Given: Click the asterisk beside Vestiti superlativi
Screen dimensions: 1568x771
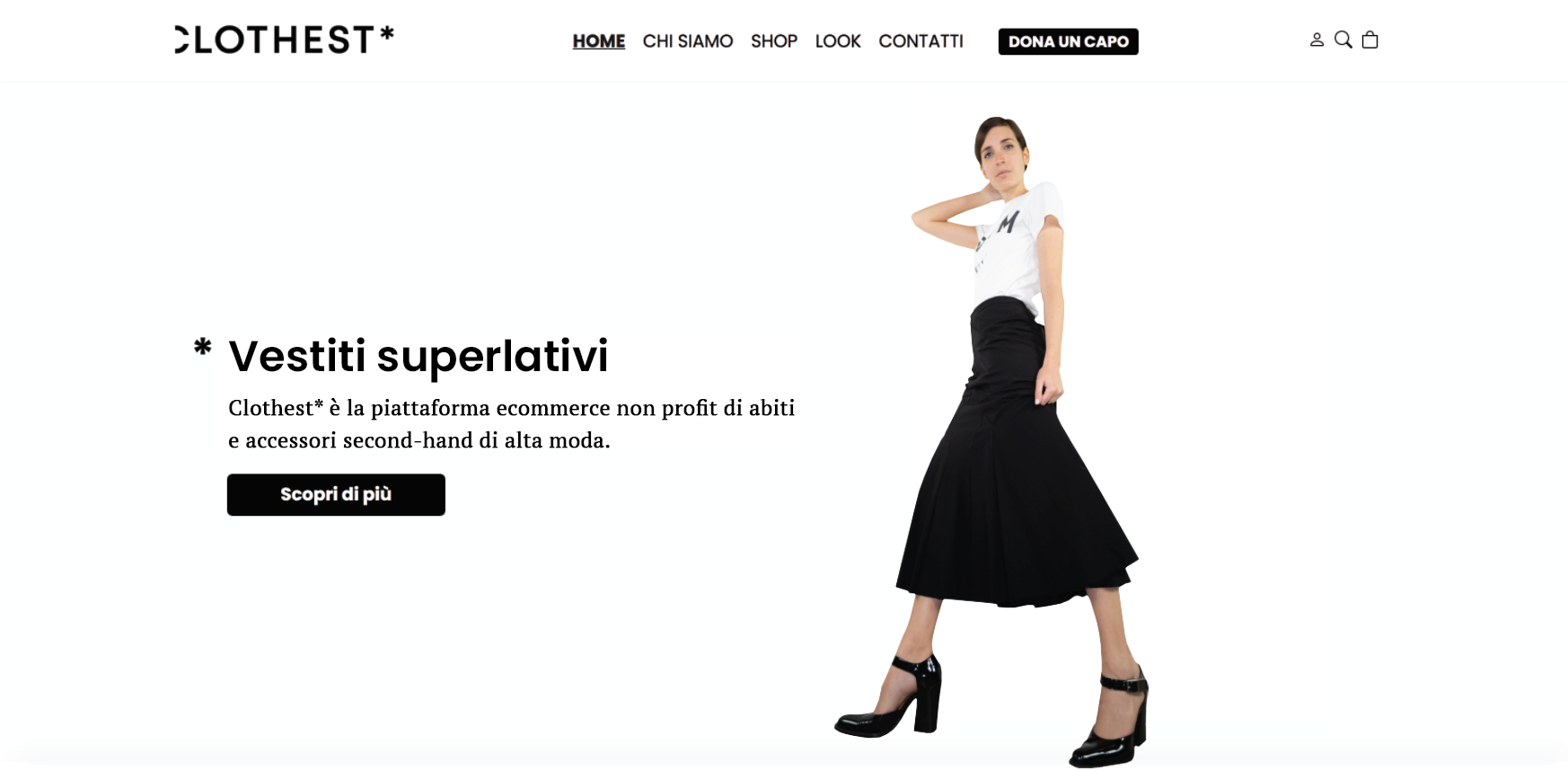Looking at the screenshot, I should point(203,347).
